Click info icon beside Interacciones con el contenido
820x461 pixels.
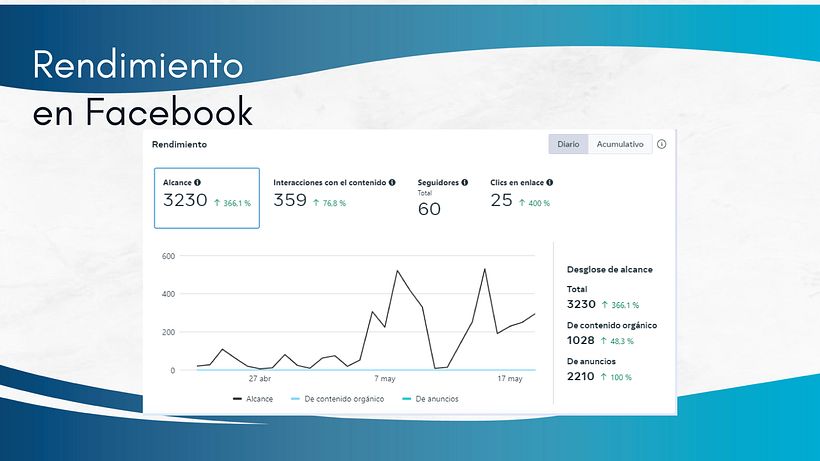pos(392,182)
